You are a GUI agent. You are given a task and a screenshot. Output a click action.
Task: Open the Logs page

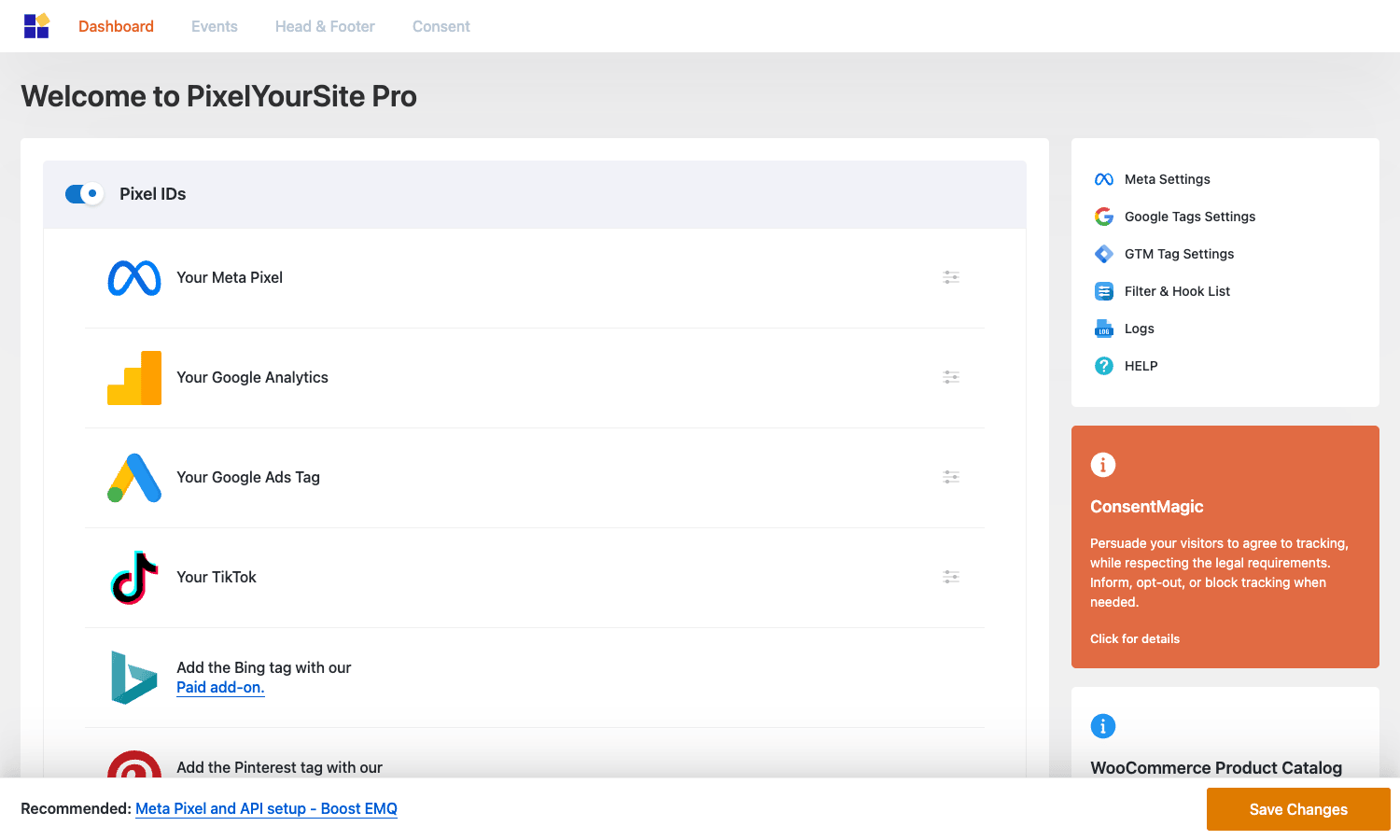point(1139,329)
